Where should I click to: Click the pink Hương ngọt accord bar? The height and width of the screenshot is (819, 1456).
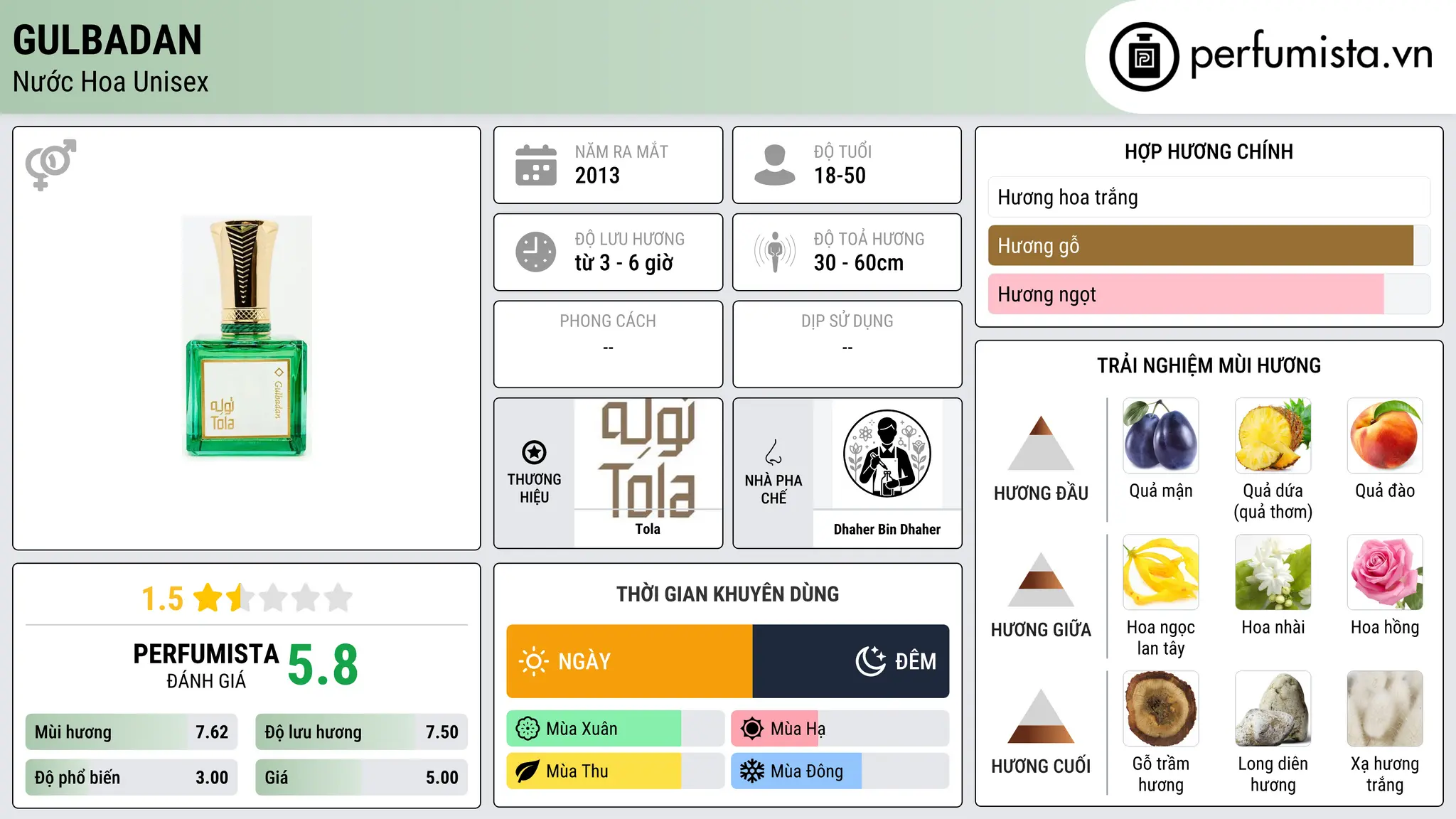pyautogui.click(x=1209, y=294)
